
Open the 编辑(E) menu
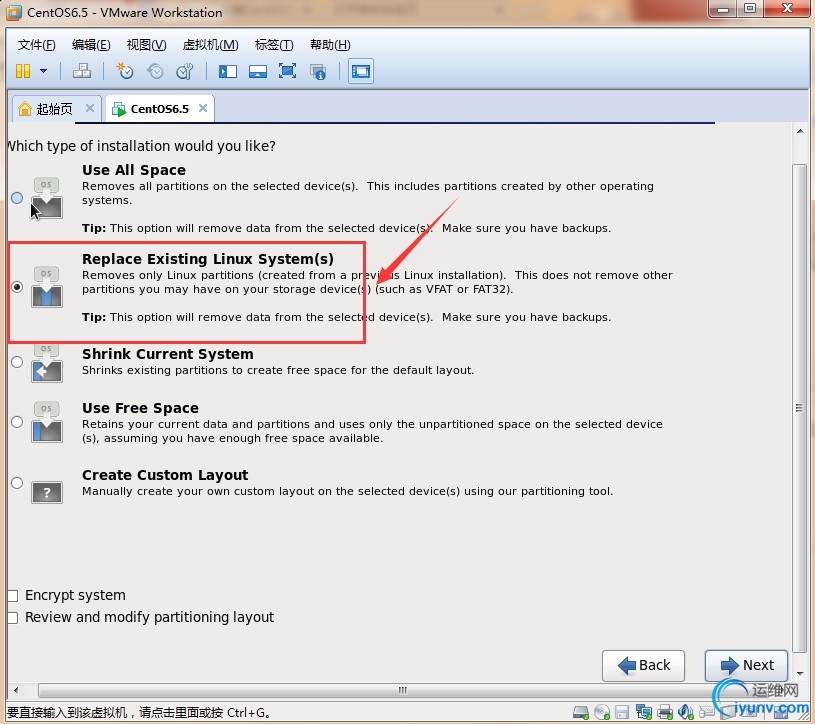pyautogui.click(x=91, y=45)
